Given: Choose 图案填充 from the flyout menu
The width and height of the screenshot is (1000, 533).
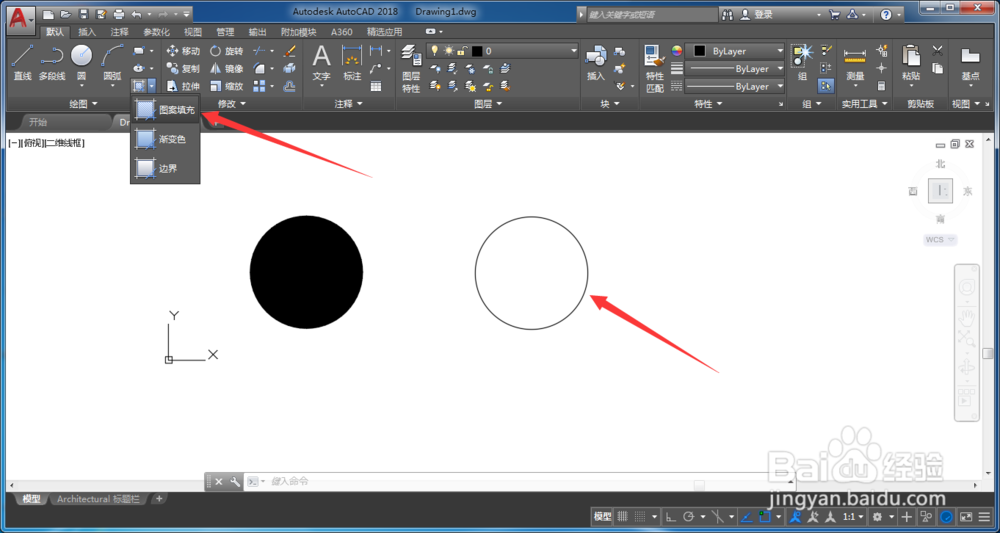Looking at the screenshot, I should [165, 110].
